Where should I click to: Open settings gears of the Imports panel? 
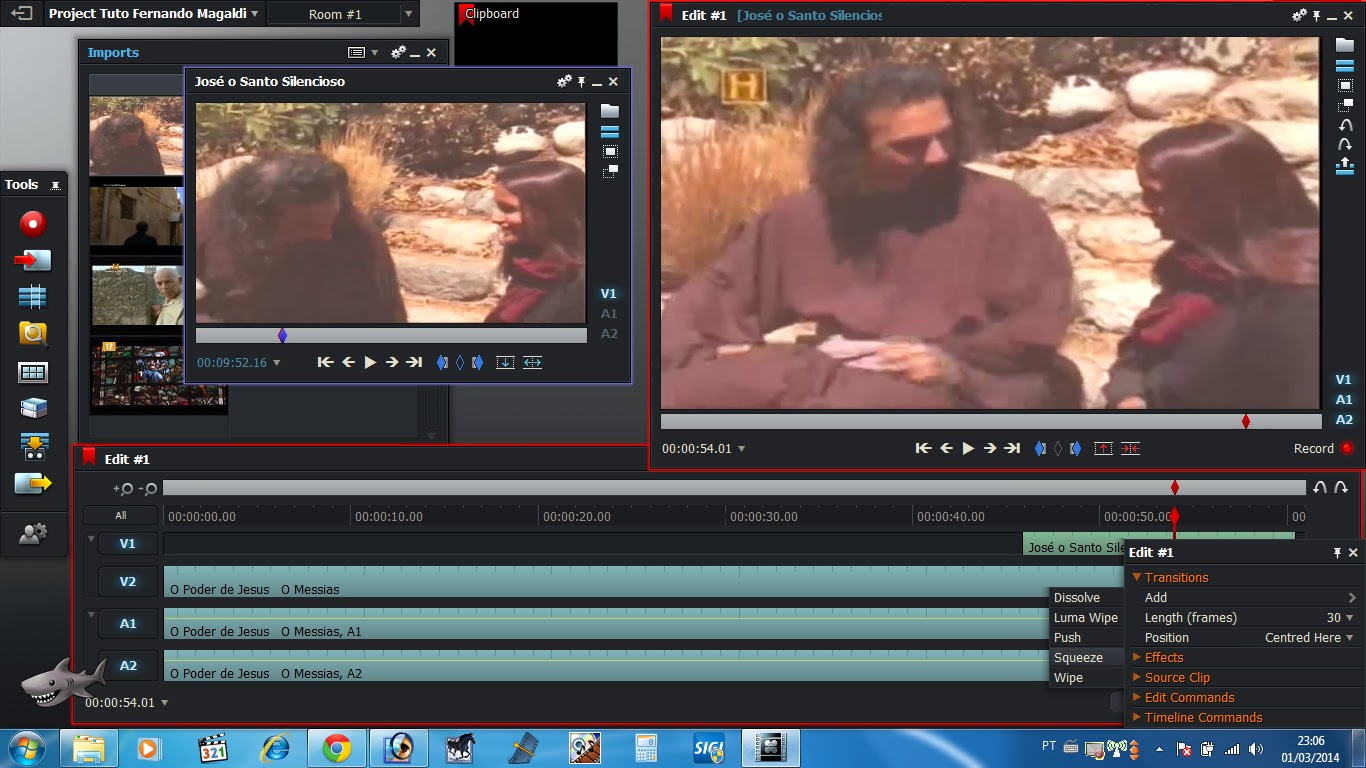coord(398,52)
